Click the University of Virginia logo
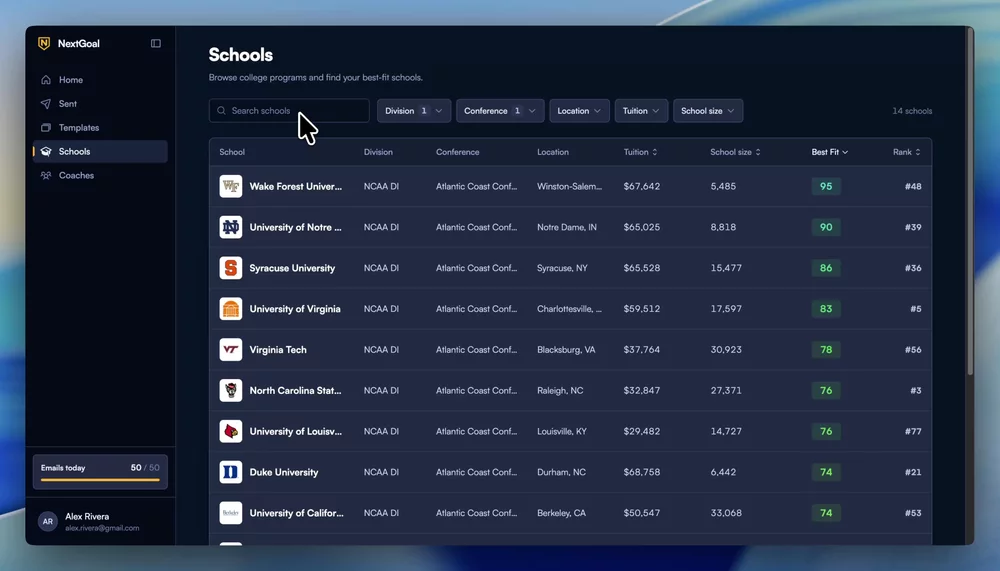The width and height of the screenshot is (1000, 571). [x=231, y=309]
